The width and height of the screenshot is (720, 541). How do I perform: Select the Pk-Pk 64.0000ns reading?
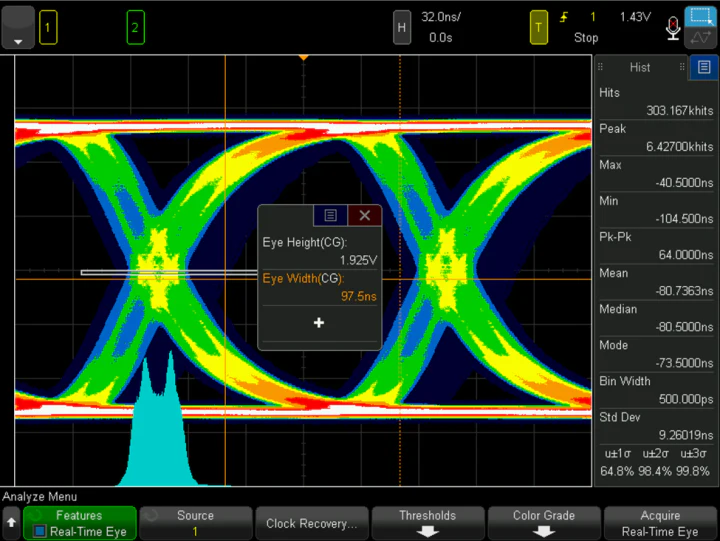click(656, 246)
